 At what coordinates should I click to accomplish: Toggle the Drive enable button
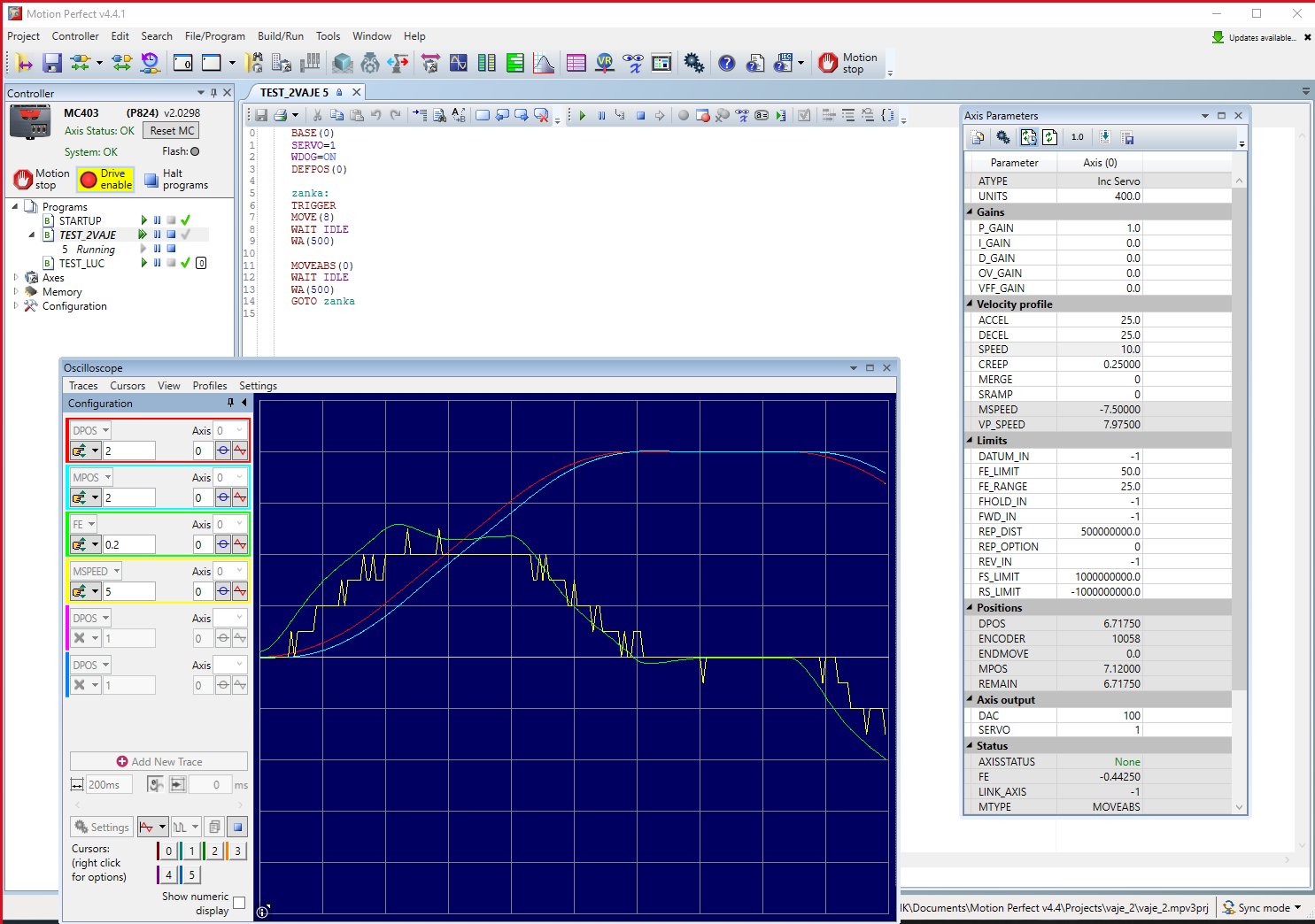click(105, 180)
